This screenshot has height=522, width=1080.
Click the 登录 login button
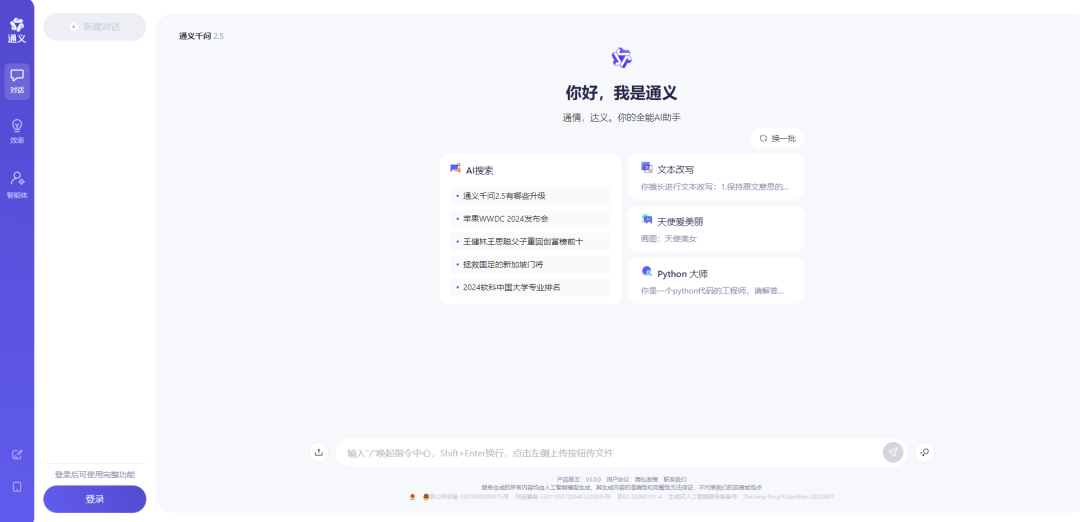coord(94,499)
